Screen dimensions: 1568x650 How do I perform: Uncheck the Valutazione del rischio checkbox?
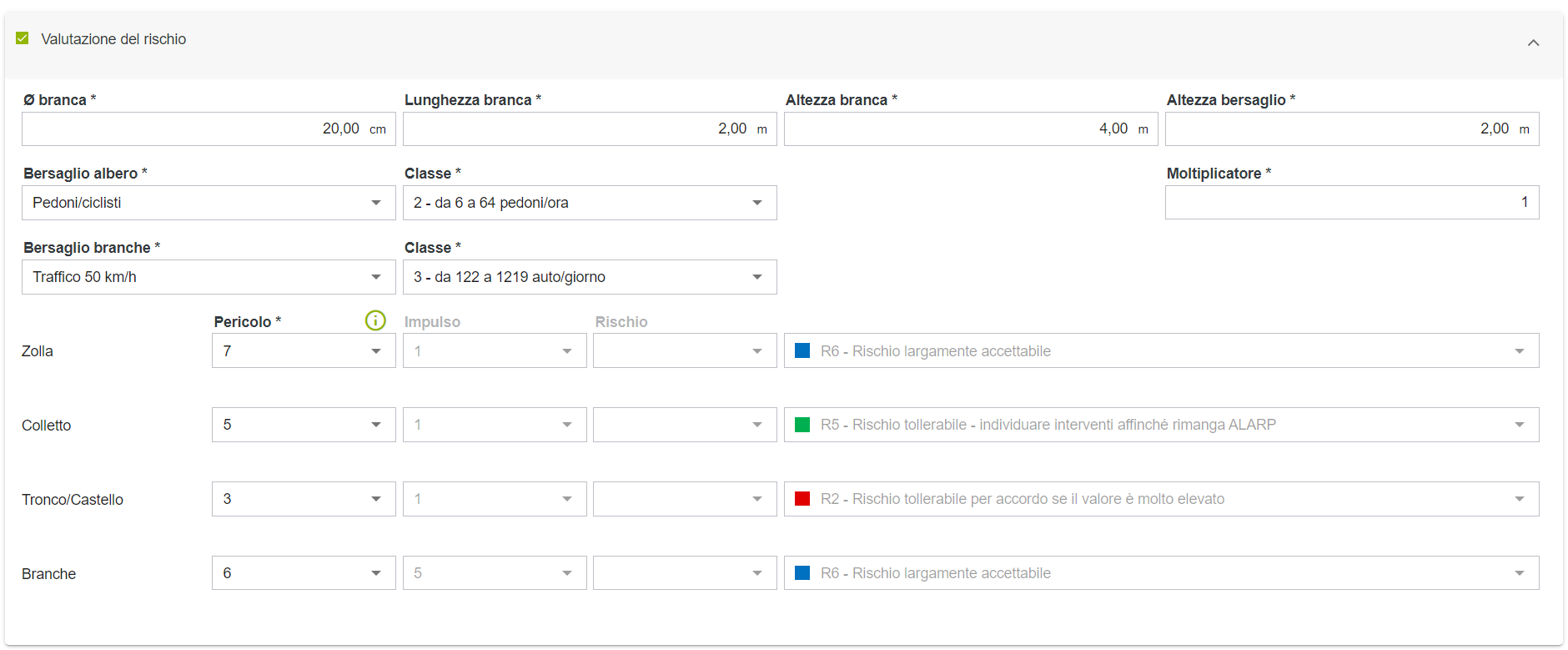tap(23, 38)
